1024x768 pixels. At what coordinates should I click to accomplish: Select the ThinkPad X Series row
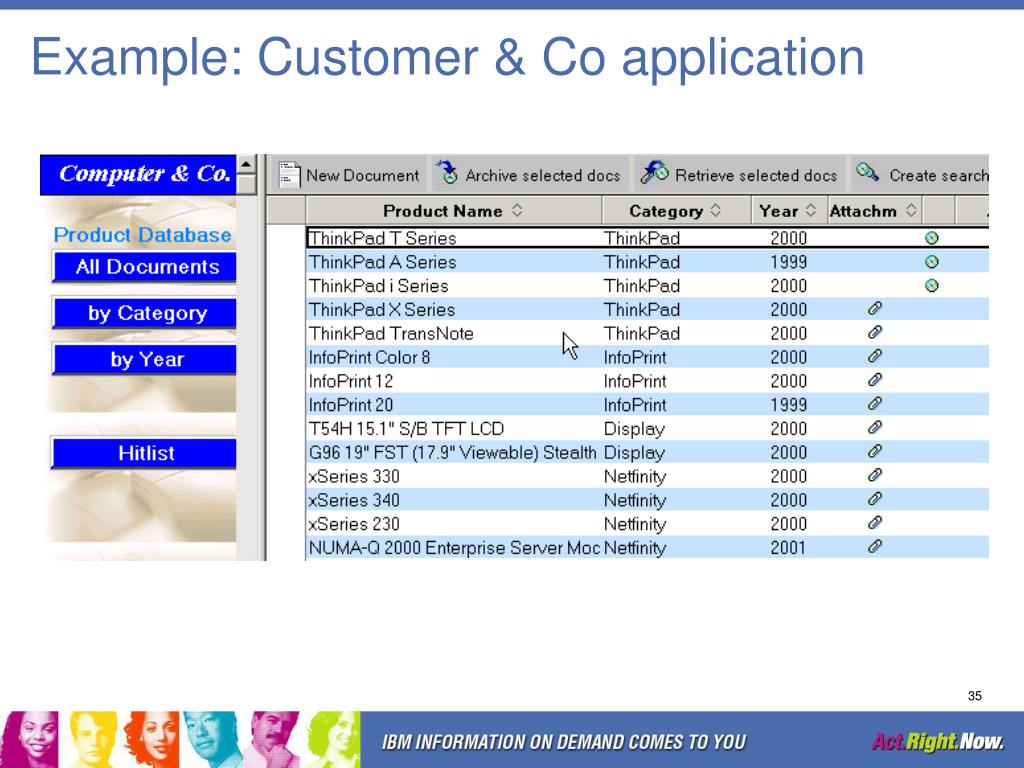tap(647, 310)
